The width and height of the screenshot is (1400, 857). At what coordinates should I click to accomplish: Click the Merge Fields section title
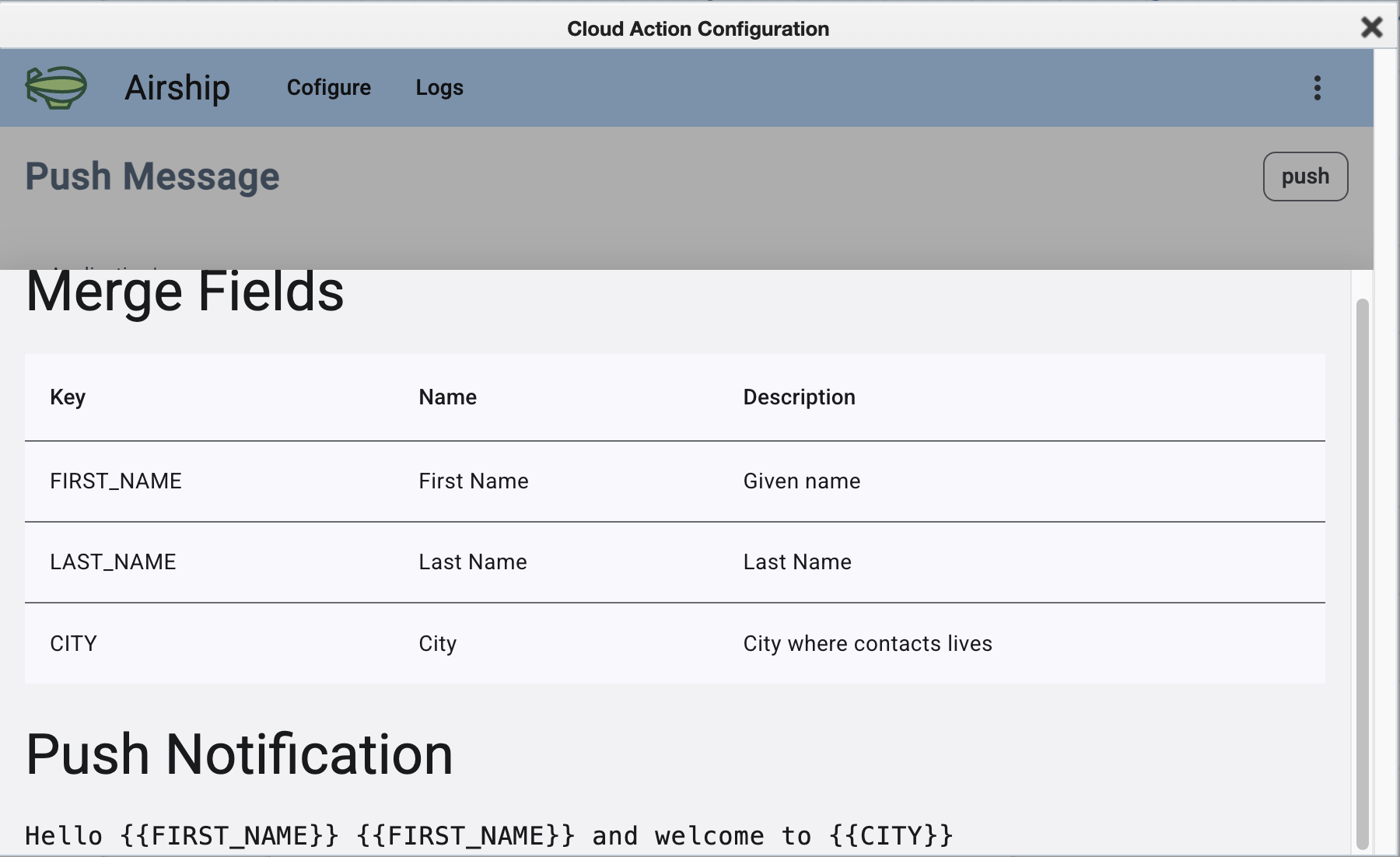pyautogui.click(x=184, y=291)
